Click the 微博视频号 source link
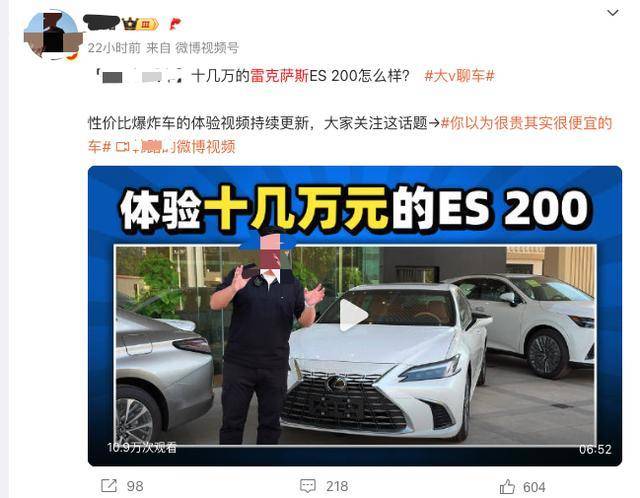This screenshot has width=640, height=498. click(207, 48)
